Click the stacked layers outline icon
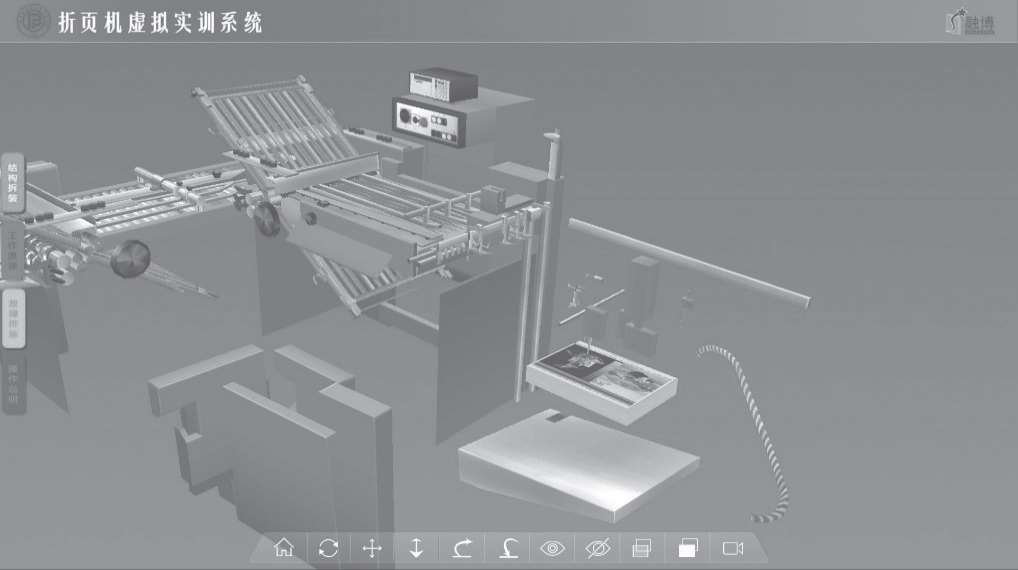This screenshot has height=570, width=1018. point(642,548)
